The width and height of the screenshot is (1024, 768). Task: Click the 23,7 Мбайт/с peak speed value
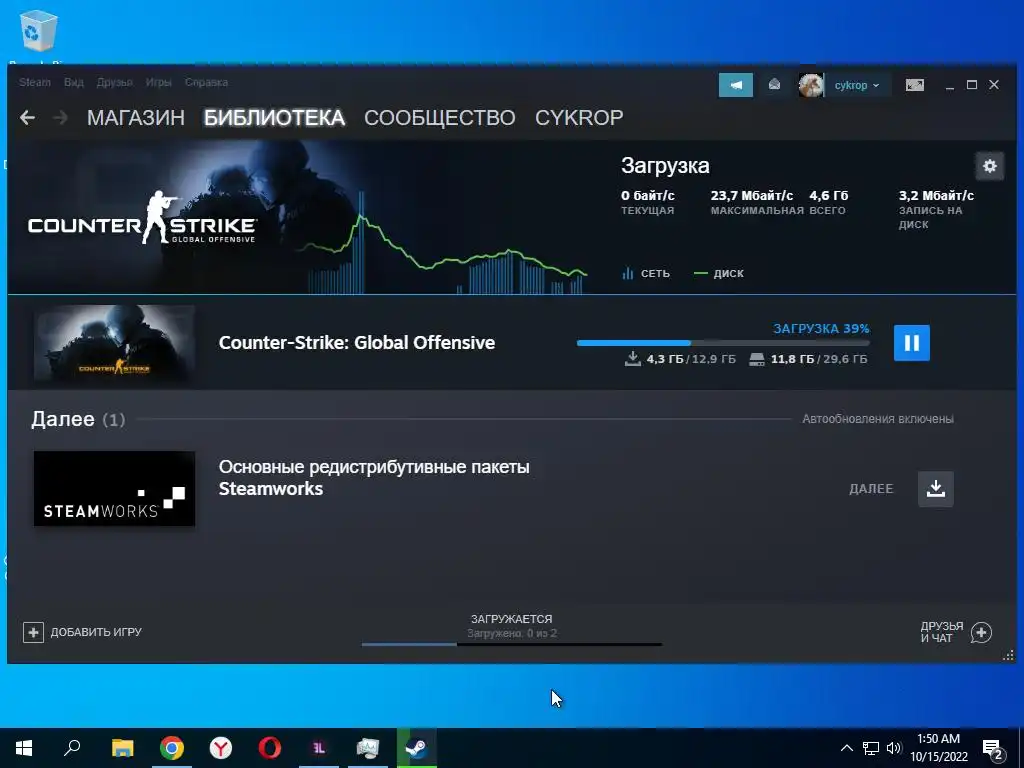[752, 195]
